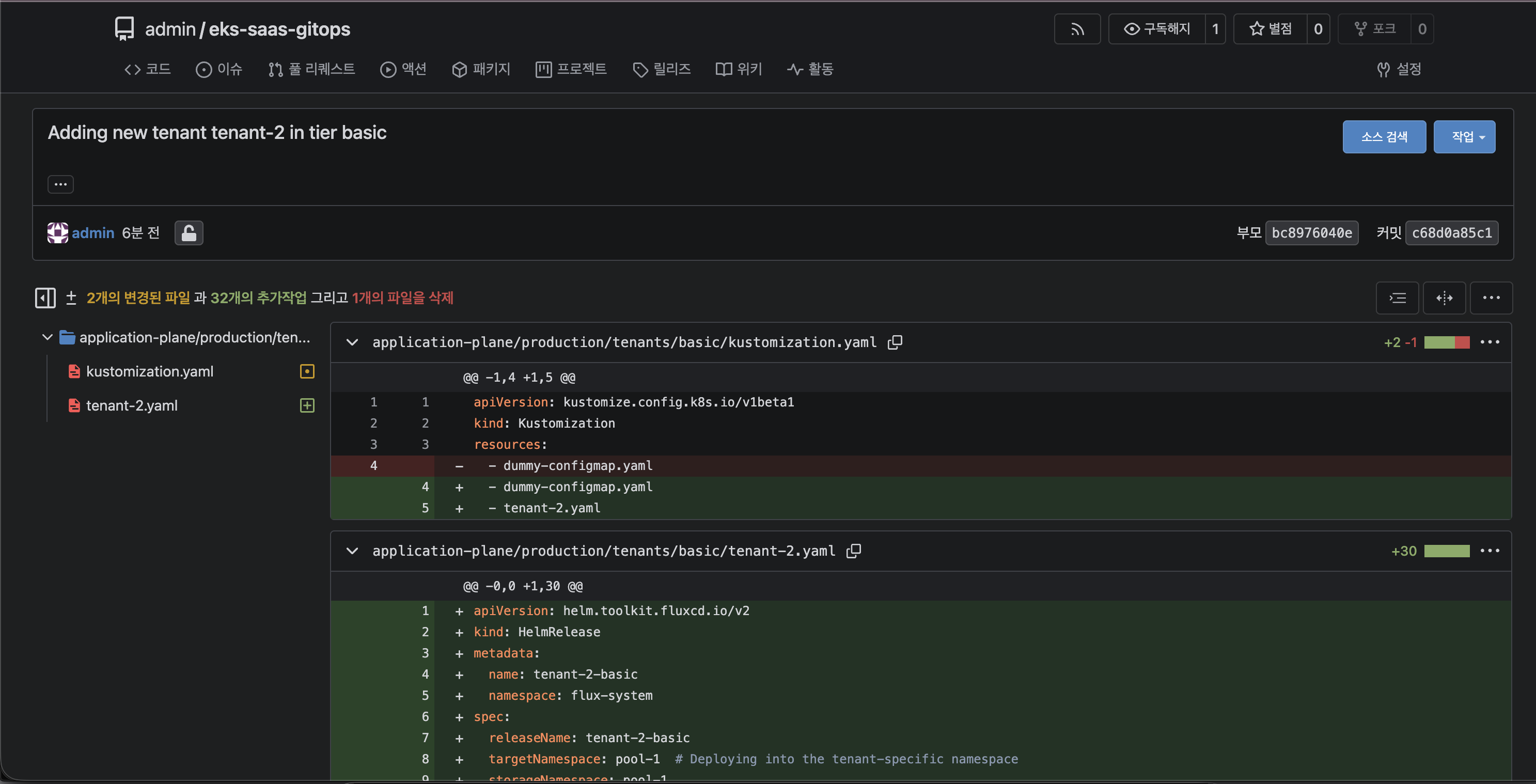Viewport: 1536px width, 784px height.
Task: Toggle whitespace display diff option
Action: pos(1397,297)
